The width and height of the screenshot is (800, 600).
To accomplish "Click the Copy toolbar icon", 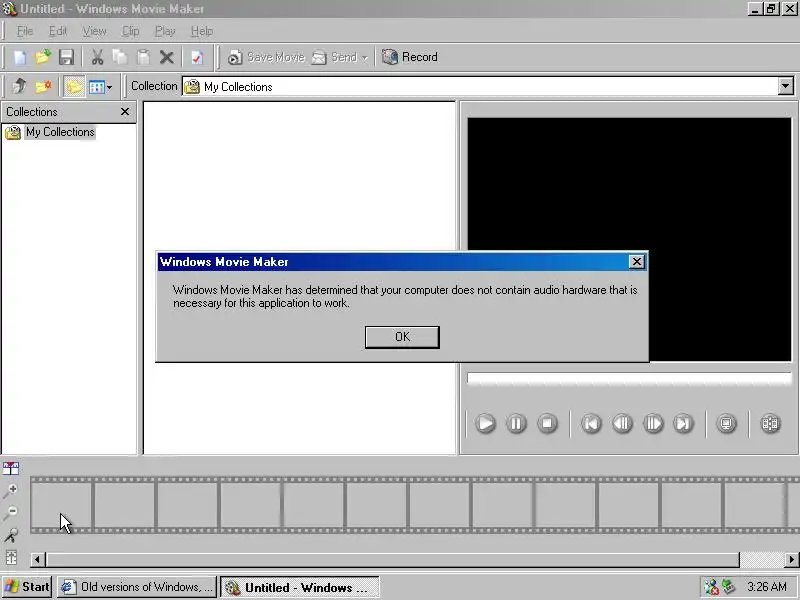I will click(x=120, y=57).
